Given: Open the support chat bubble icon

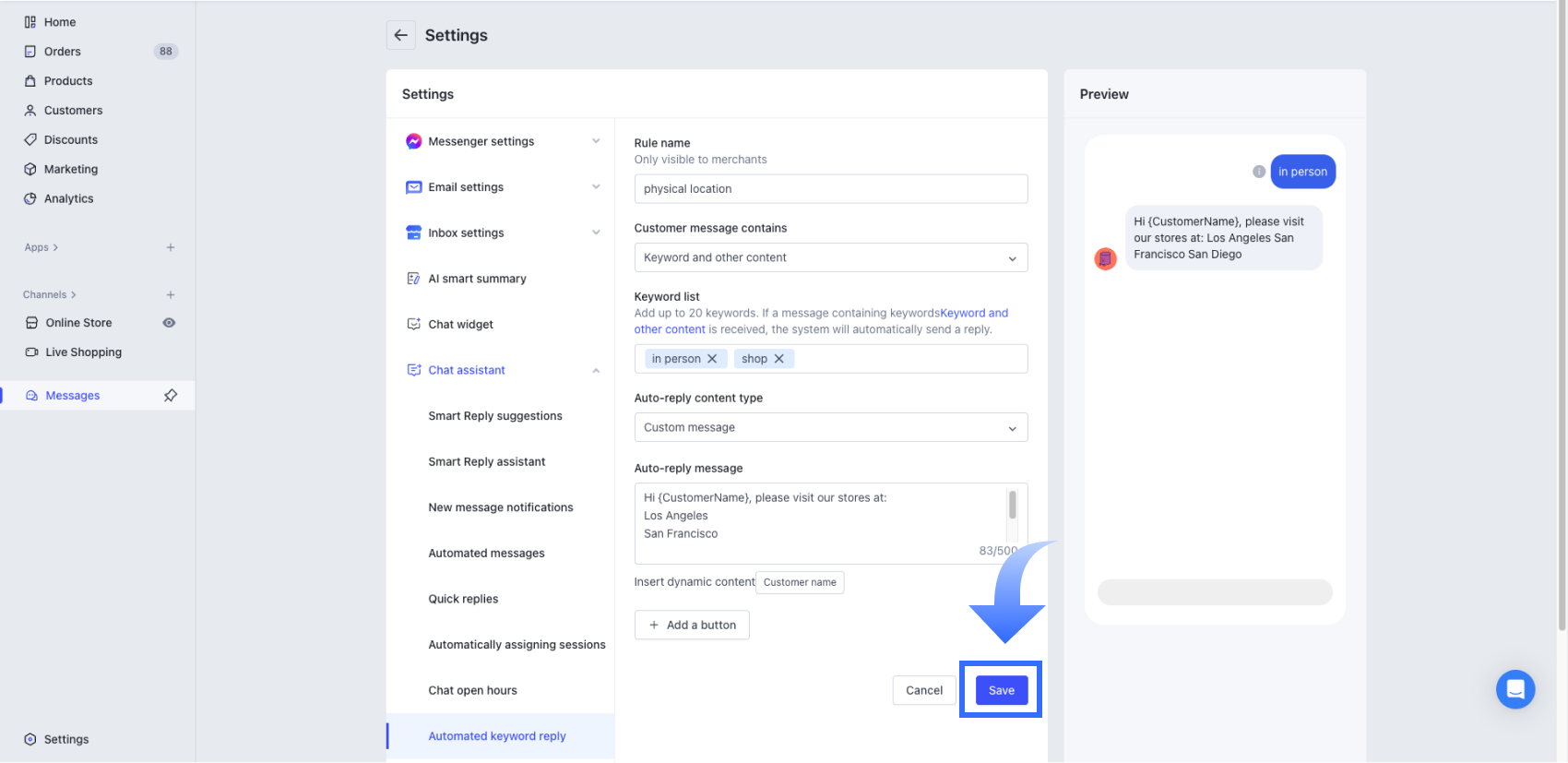Looking at the screenshot, I should [1515, 689].
